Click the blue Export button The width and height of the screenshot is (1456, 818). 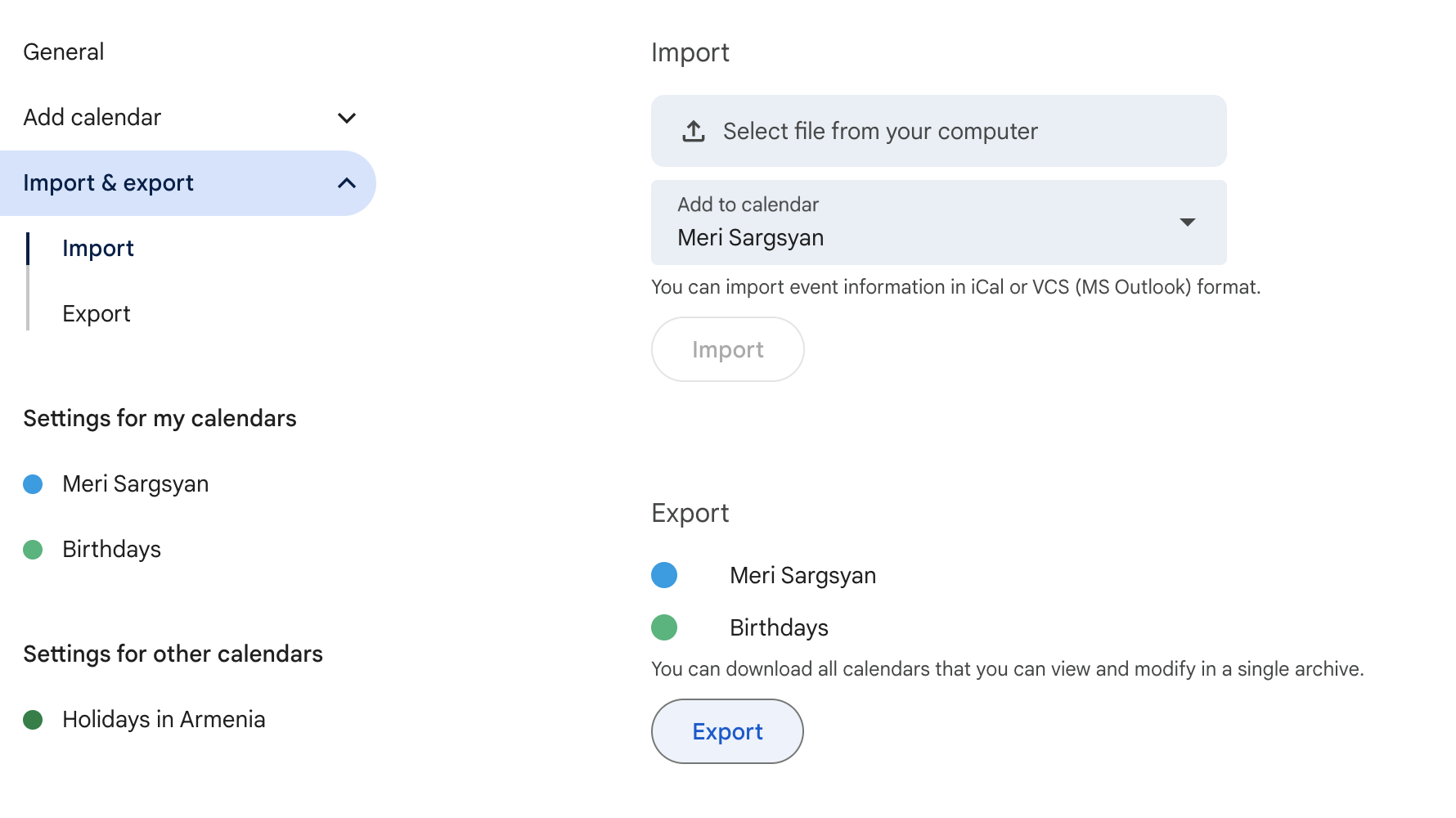[x=727, y=731]
